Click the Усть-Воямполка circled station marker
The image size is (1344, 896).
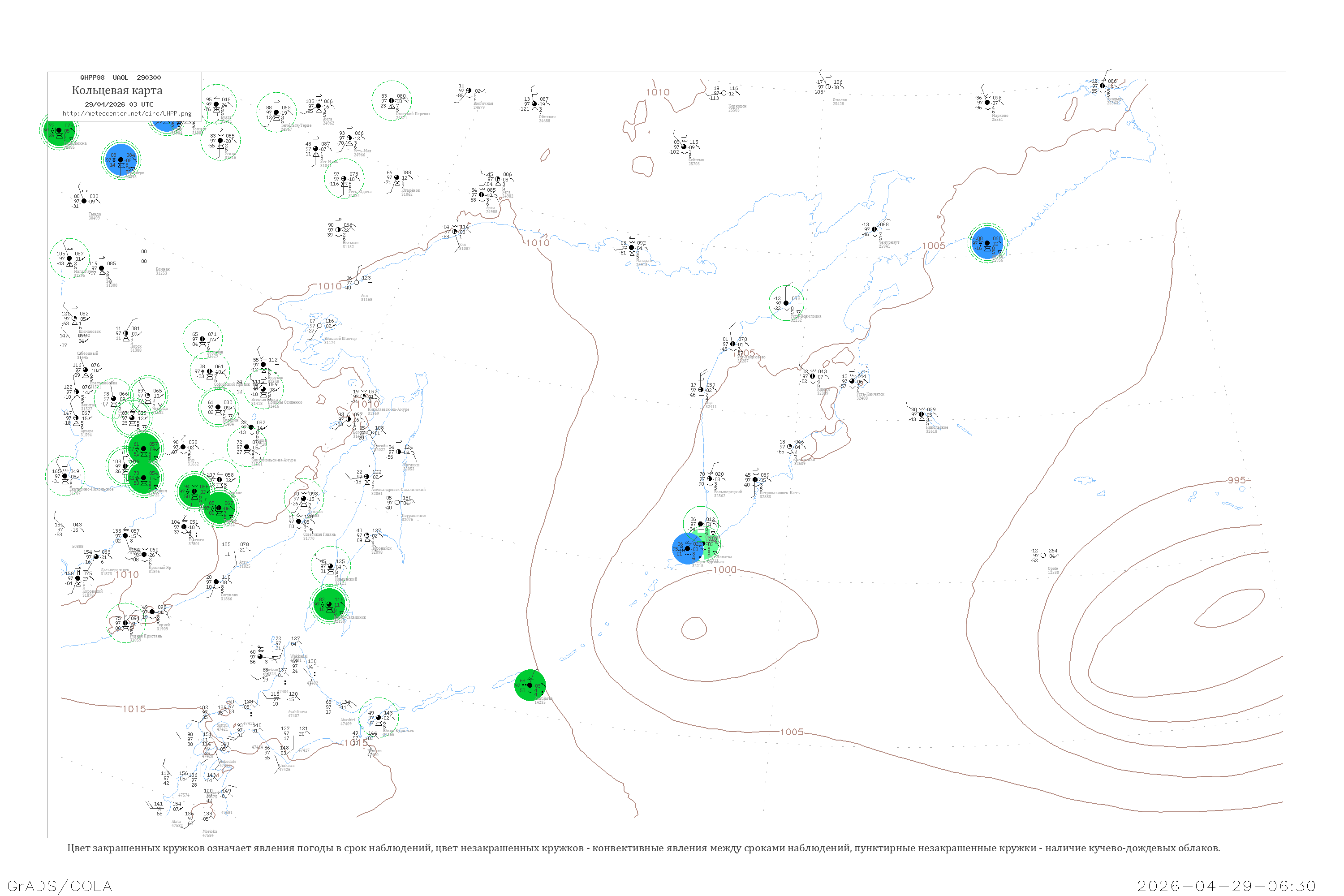click(786, 303)
